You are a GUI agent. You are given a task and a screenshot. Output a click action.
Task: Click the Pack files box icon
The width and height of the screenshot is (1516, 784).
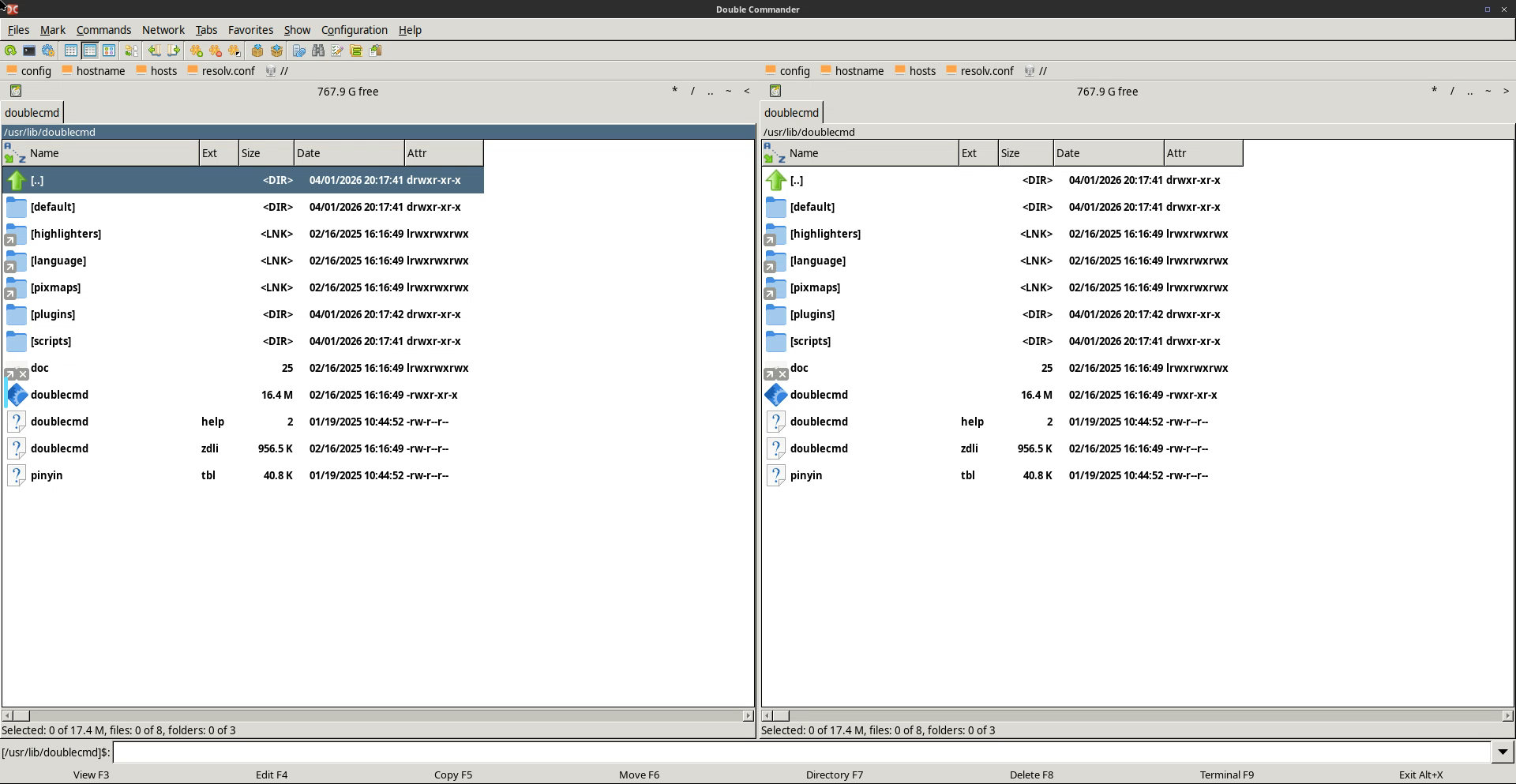coord(257,51)
